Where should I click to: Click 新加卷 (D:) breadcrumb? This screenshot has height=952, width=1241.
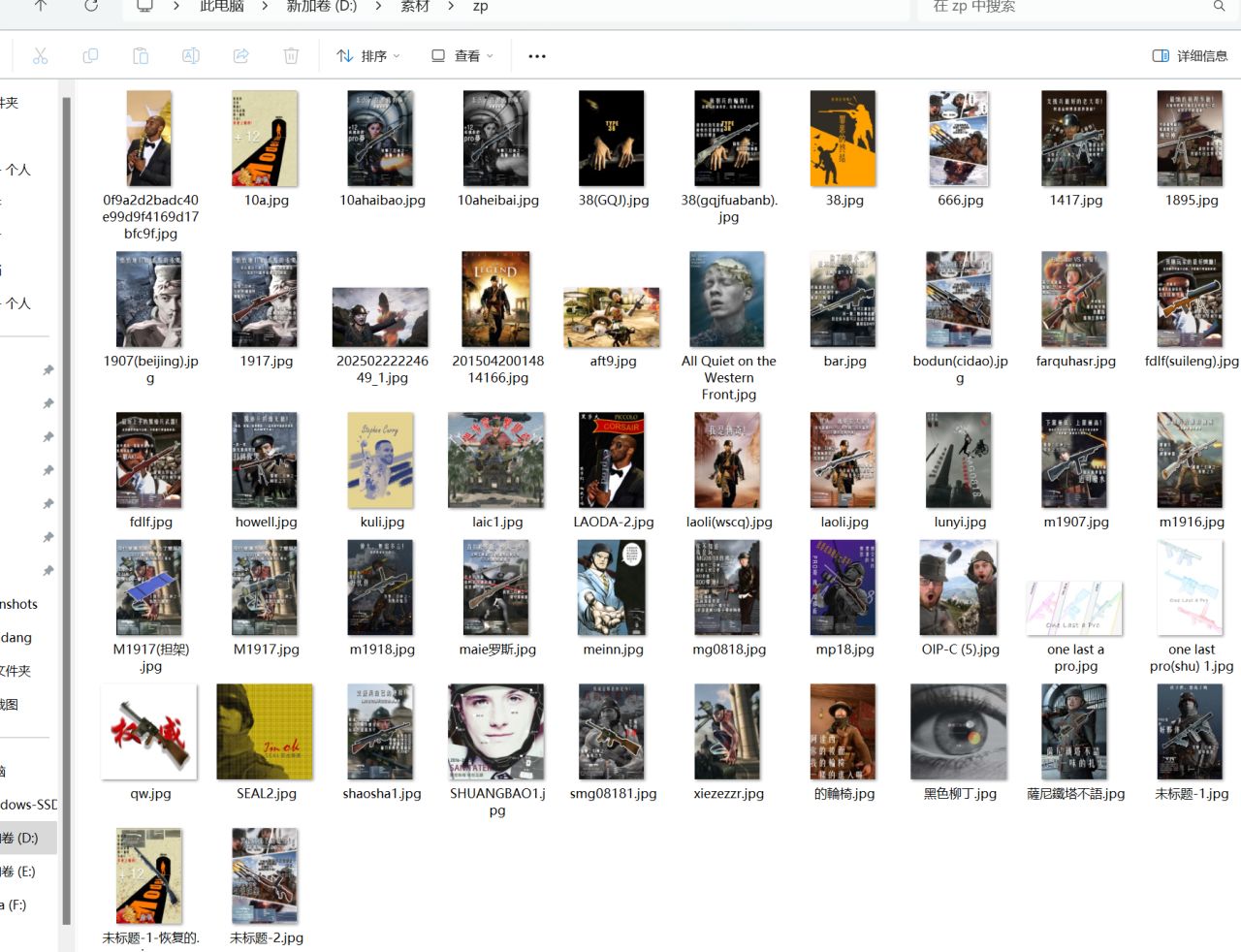click(322, 6)
